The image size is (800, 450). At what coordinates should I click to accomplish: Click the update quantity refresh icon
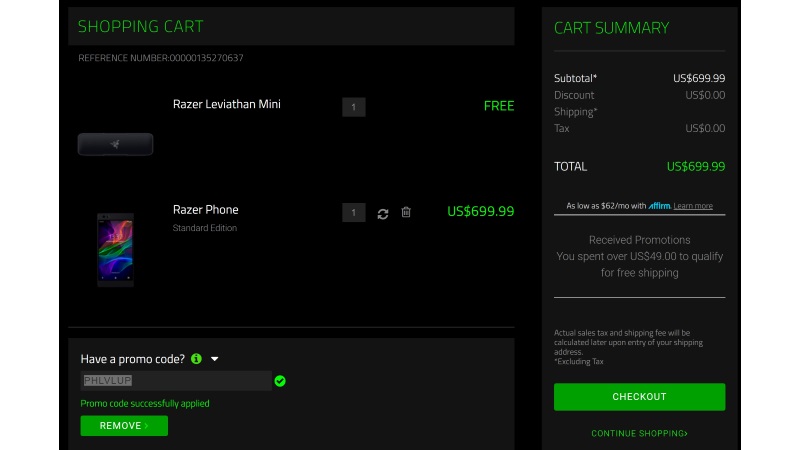pos(383,213)
